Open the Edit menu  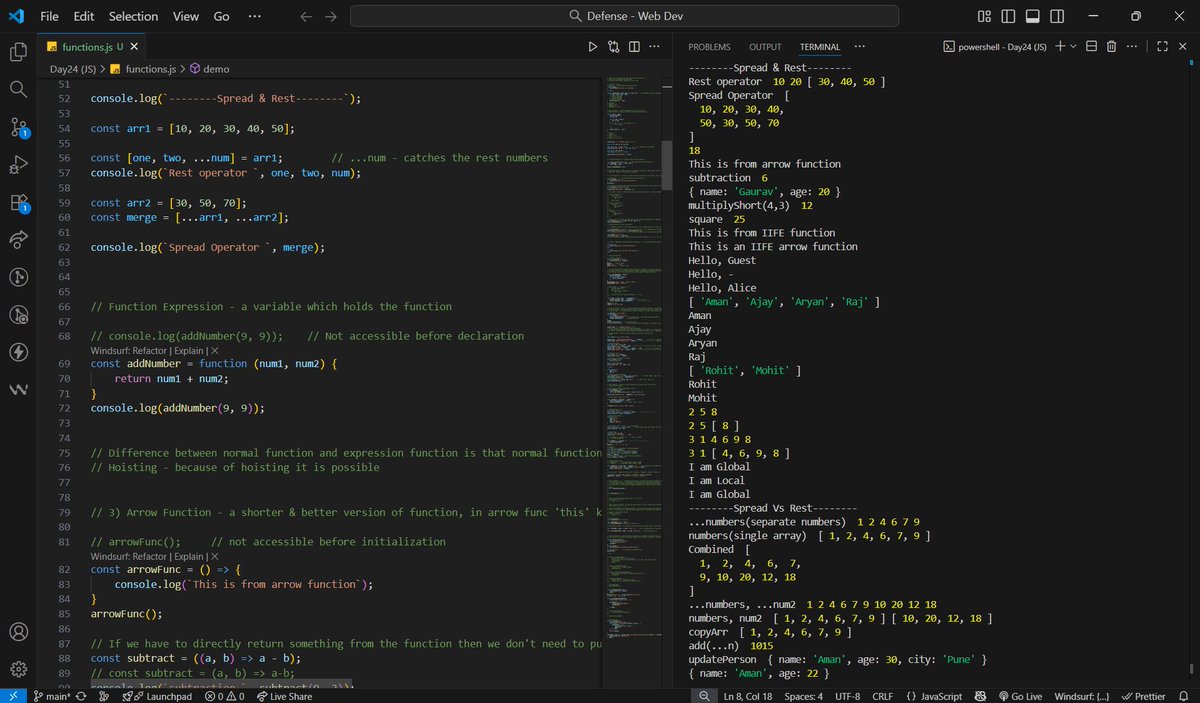pos(84,16)
